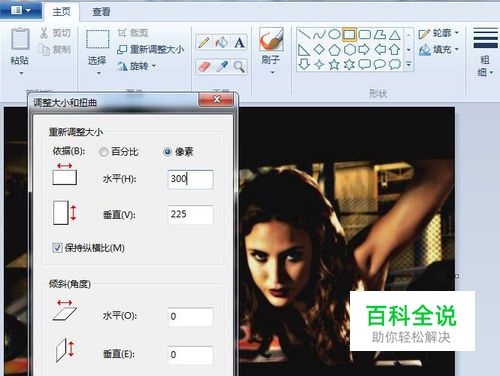Screen dimensions: 500x376
Task: Select the Five-point star shape
Action: click(x=334, y=64)
